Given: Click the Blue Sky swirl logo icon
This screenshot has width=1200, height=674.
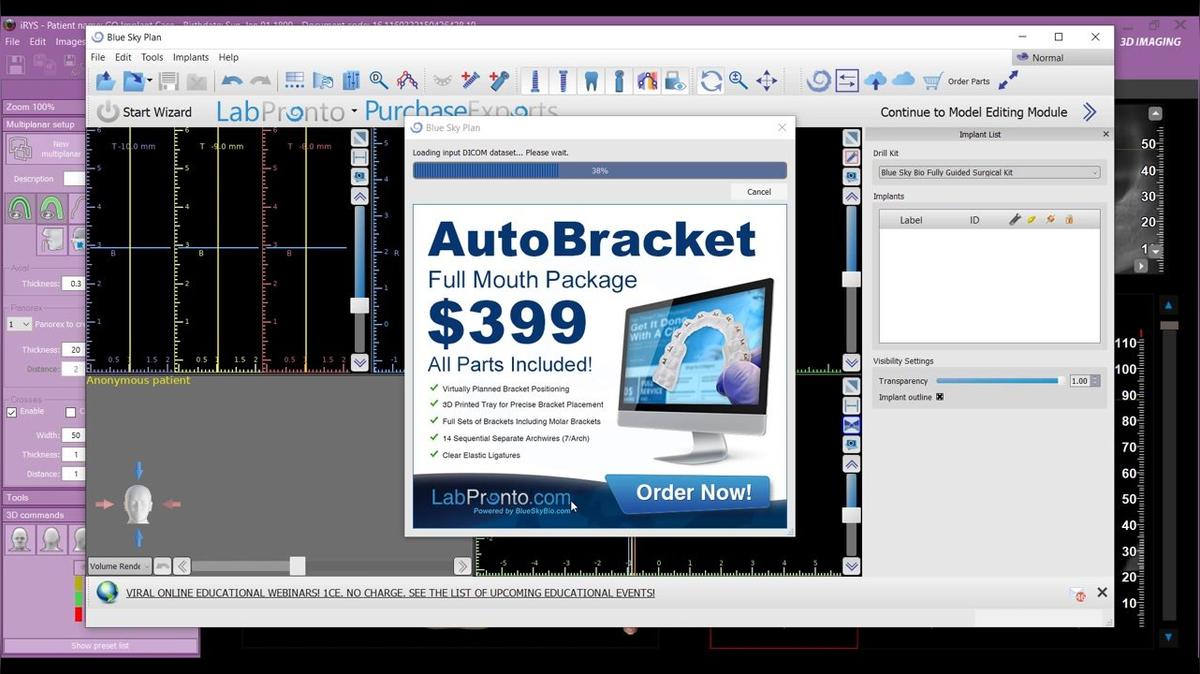Looking at the screenshot, I should click(x=818, y=81).
